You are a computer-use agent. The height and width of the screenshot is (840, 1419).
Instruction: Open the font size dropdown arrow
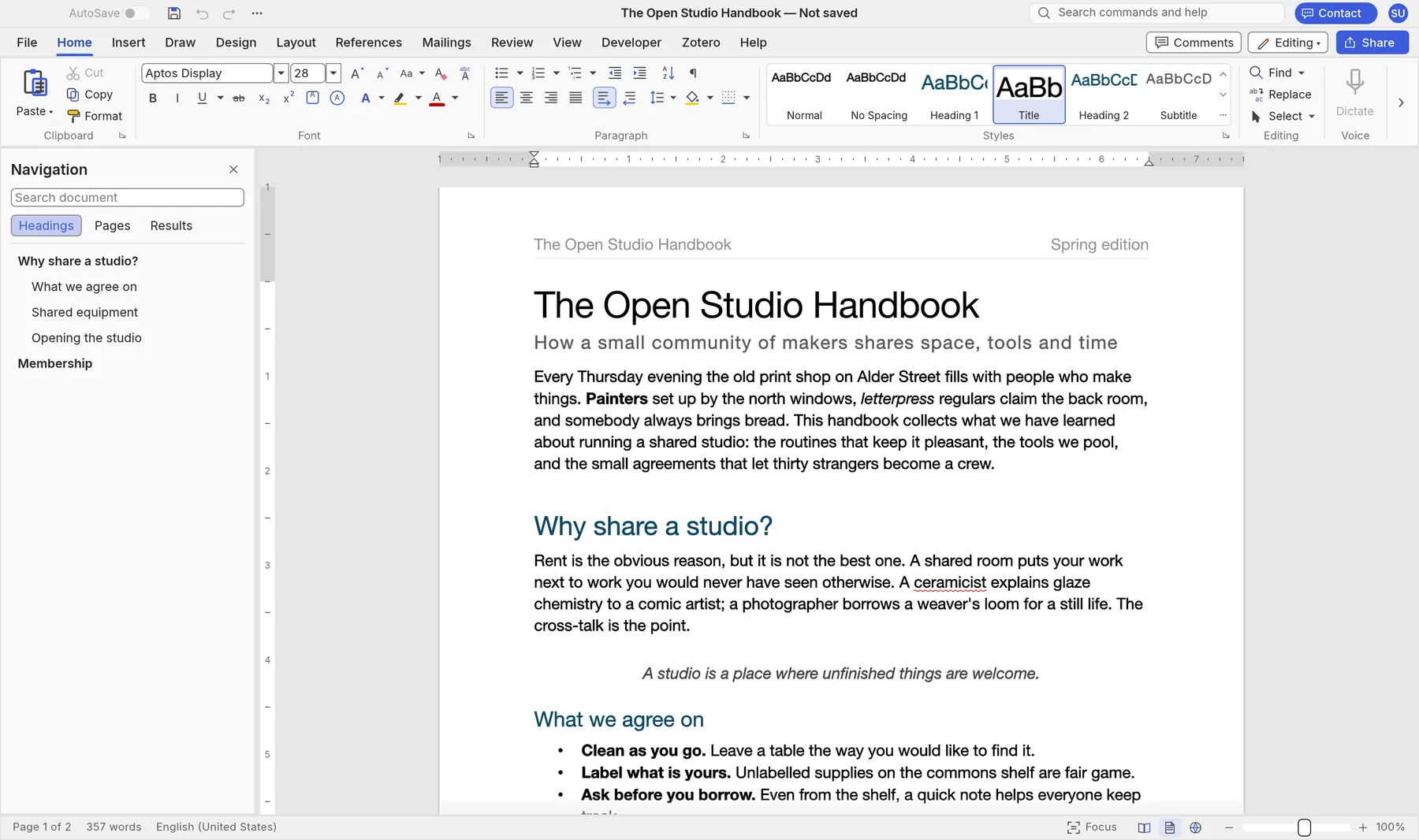point(333,73)
